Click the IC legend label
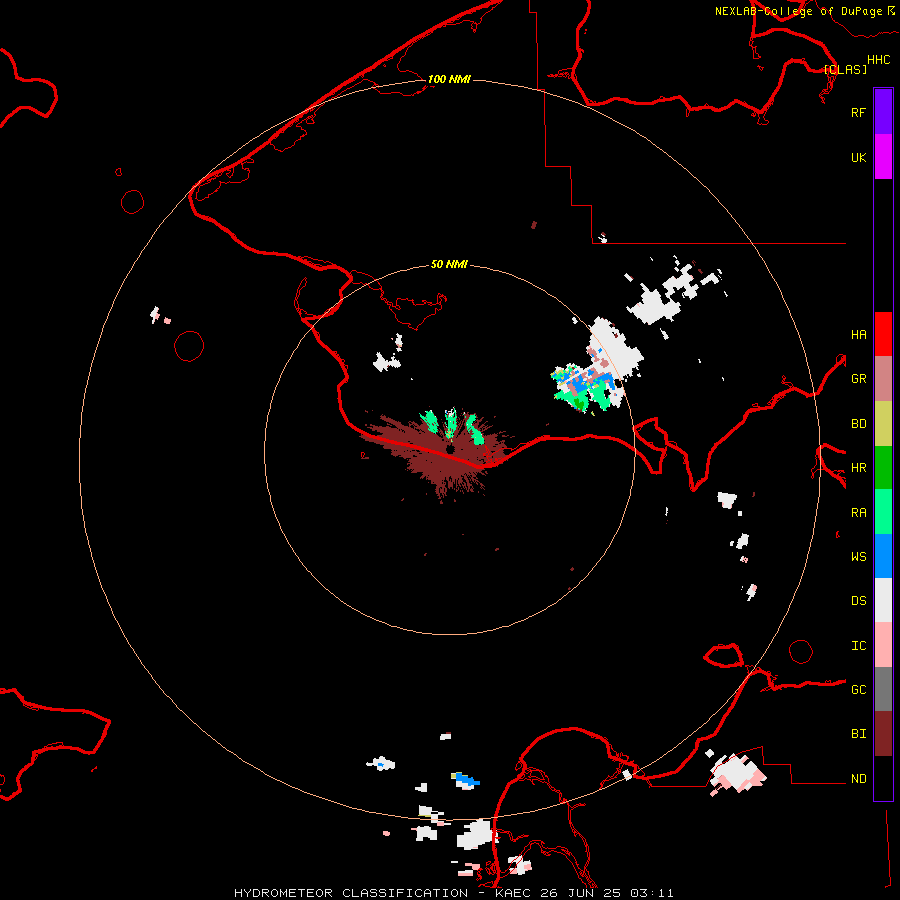This screenshot has width=900, height=900. tap(858, 645)
